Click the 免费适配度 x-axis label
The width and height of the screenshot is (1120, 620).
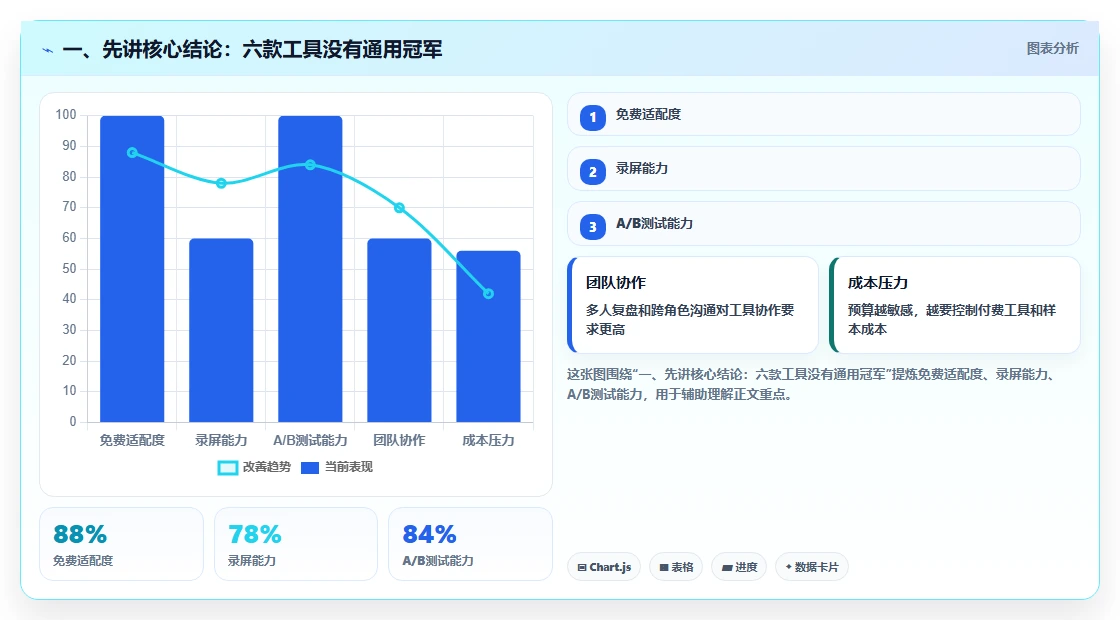[132, 441]
